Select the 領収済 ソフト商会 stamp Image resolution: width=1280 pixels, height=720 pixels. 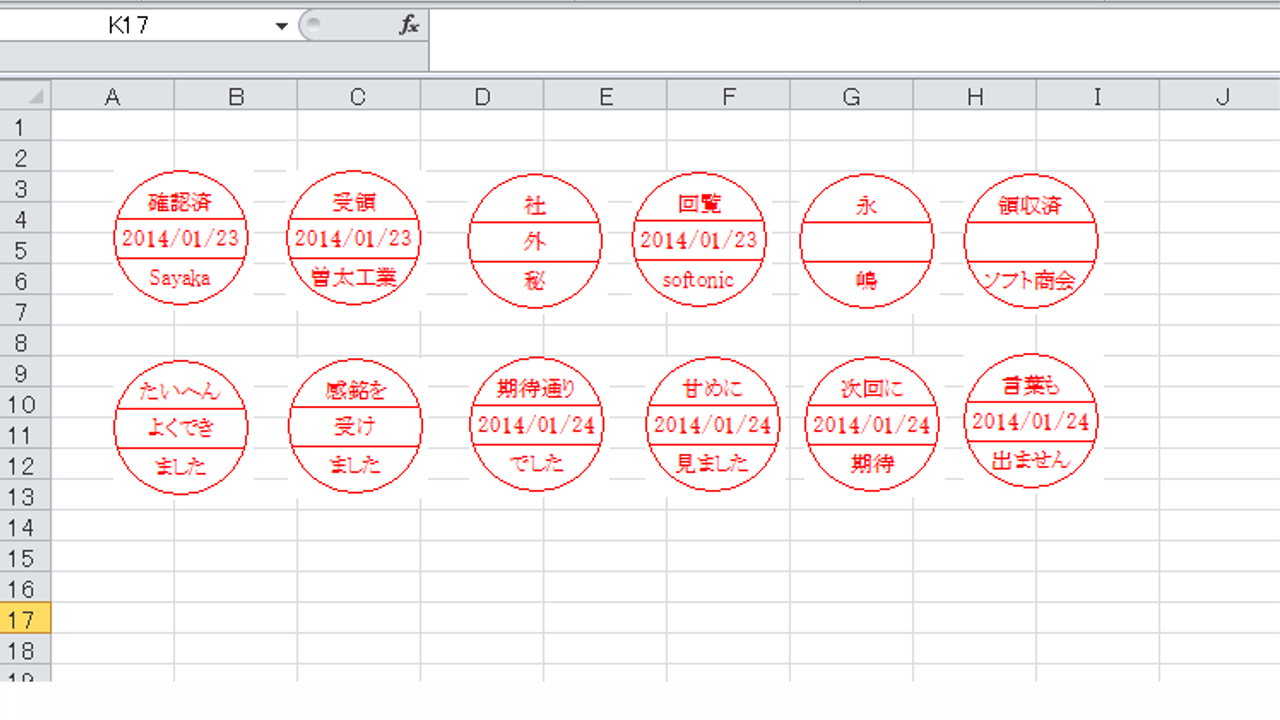tap(1030, 241)
